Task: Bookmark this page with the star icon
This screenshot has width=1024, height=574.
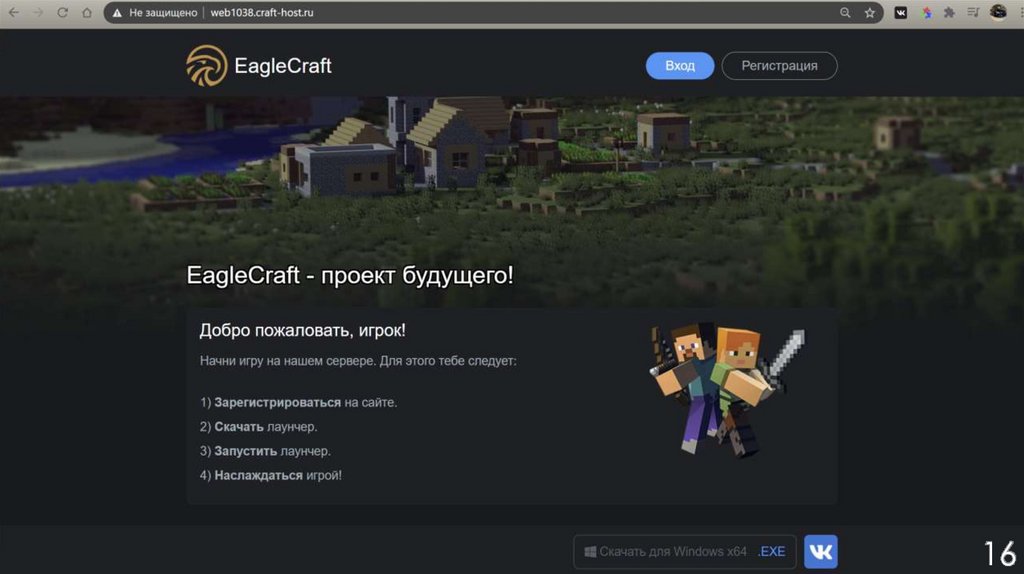Action: coord(869,12)
